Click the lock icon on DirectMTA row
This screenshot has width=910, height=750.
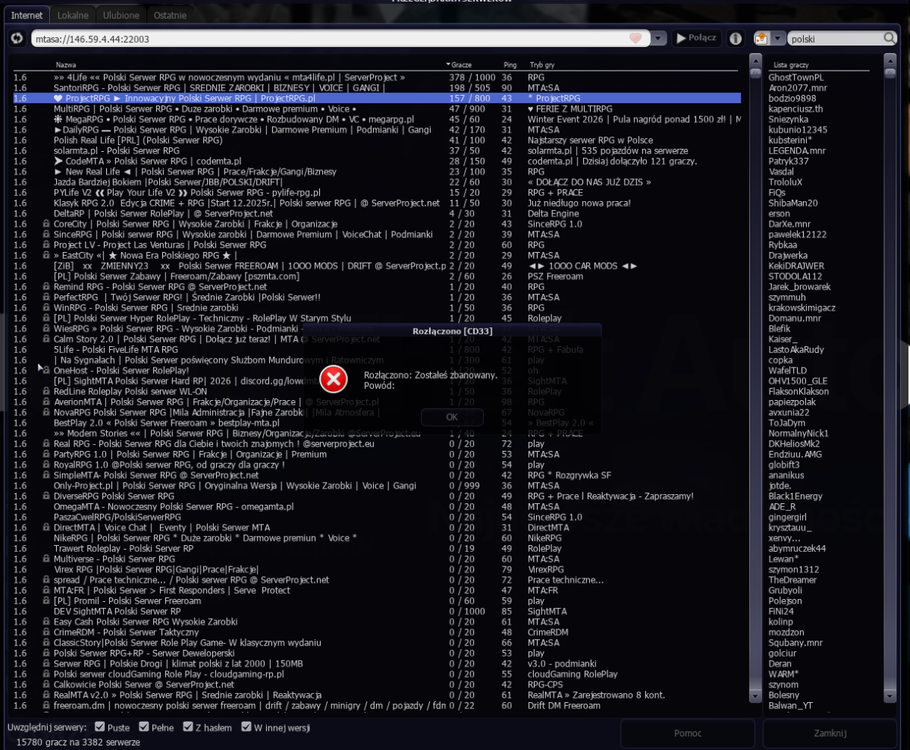46,527
